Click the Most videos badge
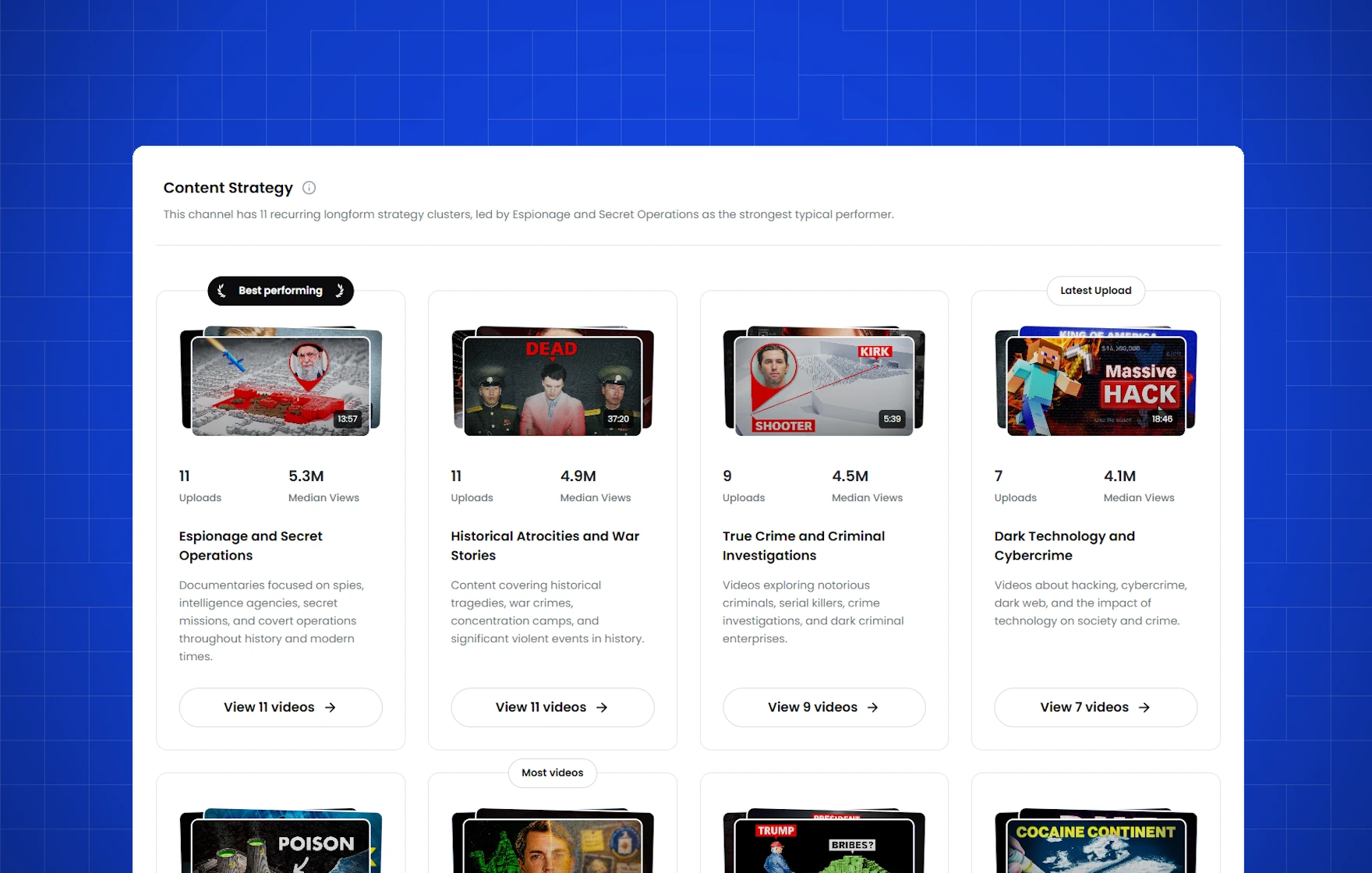 [552, 772]
